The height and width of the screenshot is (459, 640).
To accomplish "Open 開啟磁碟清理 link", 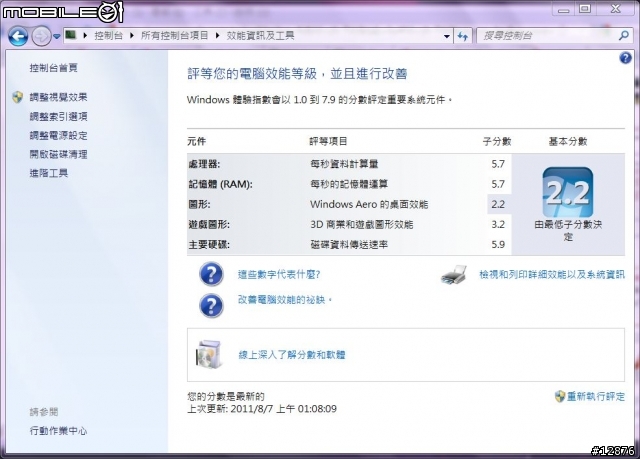I will point(58,154).
